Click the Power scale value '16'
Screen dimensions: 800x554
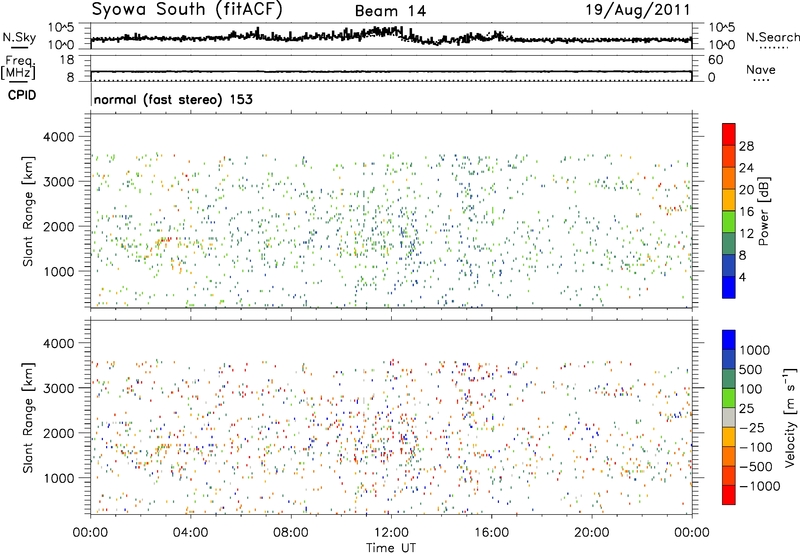[746, 212]
